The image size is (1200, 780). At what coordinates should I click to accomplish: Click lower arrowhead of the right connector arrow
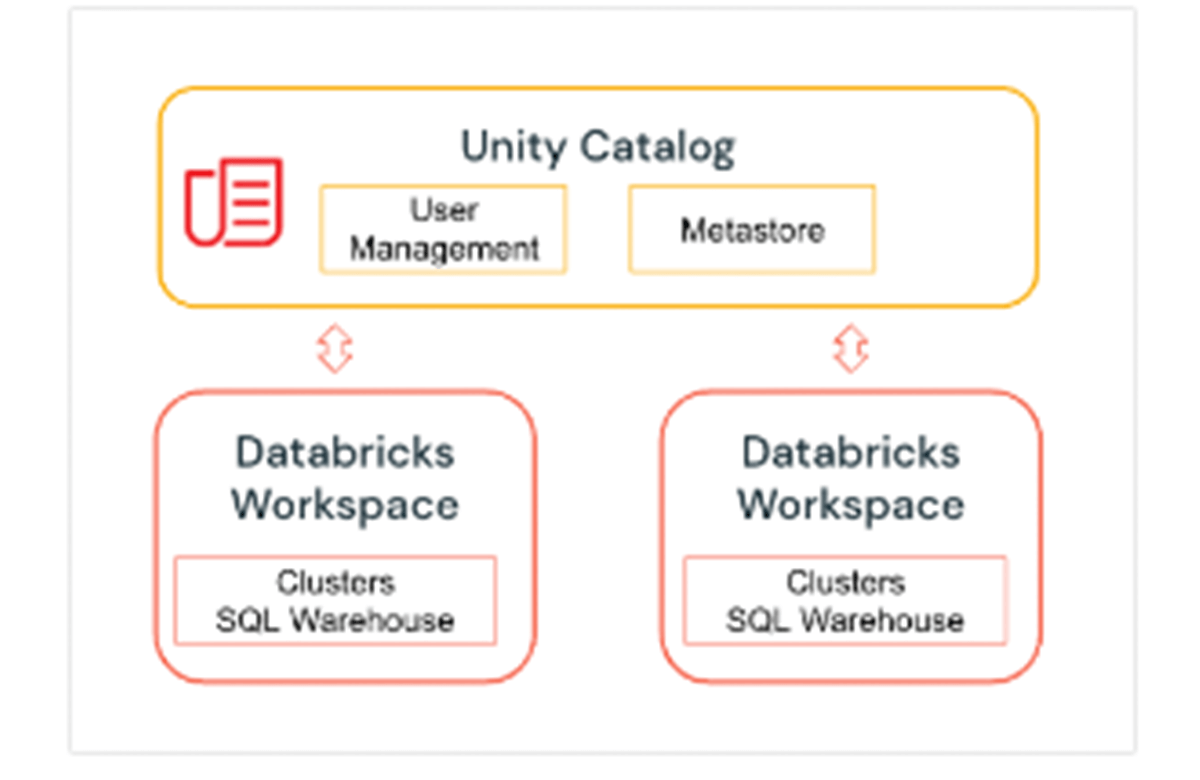(x=851, y=362)
